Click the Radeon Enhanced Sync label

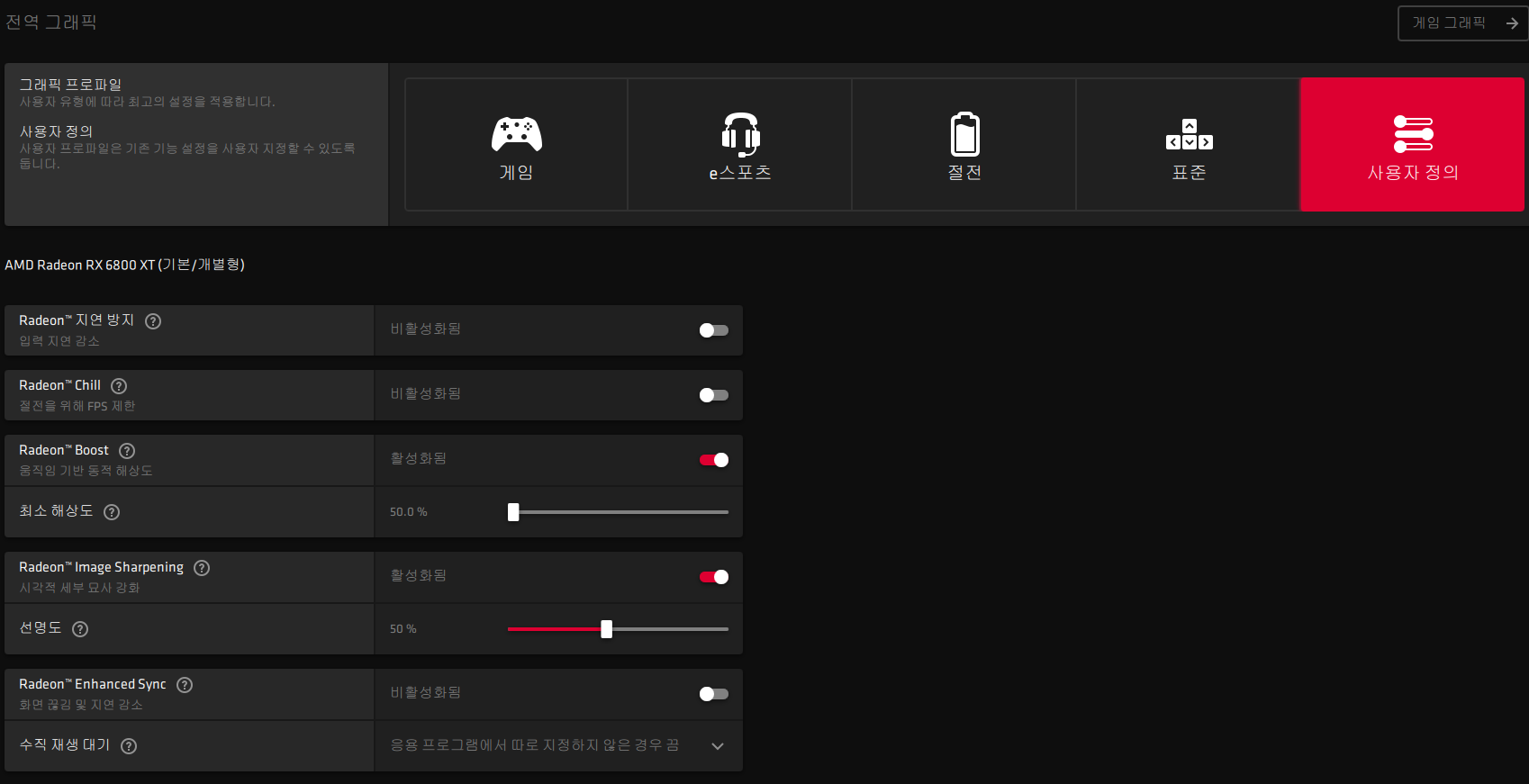[93, 684]
